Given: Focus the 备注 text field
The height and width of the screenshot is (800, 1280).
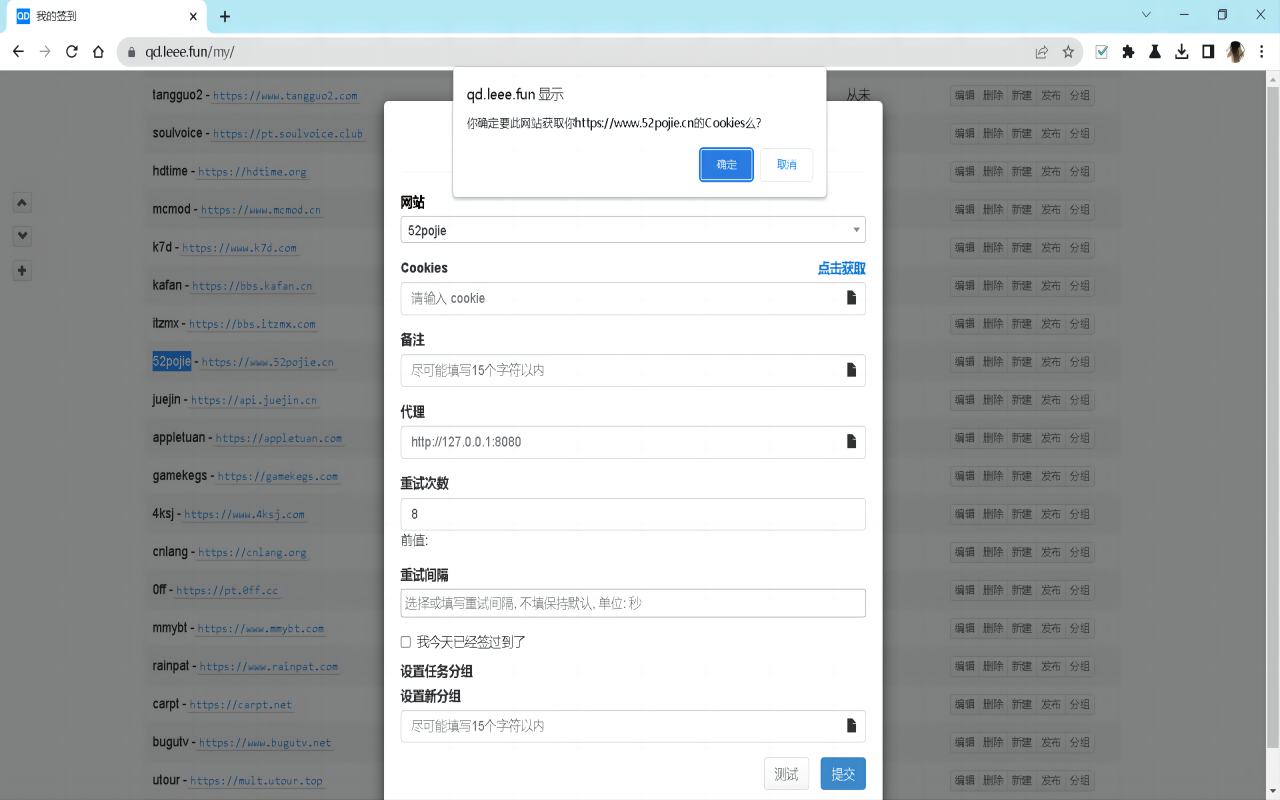Looking at the screenshot, I should [633, 370].
